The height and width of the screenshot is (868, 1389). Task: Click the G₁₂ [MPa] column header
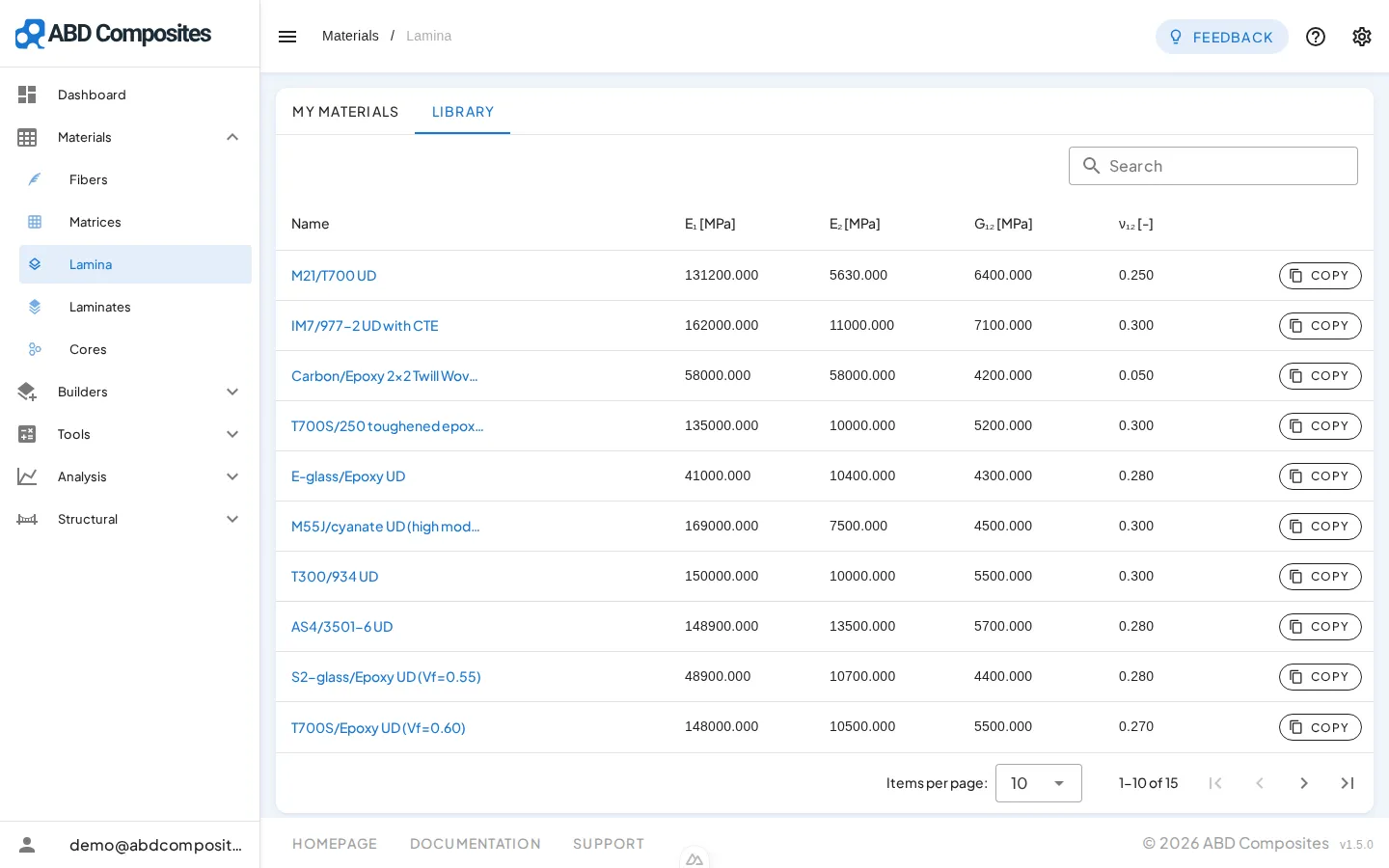(1003, 224)
